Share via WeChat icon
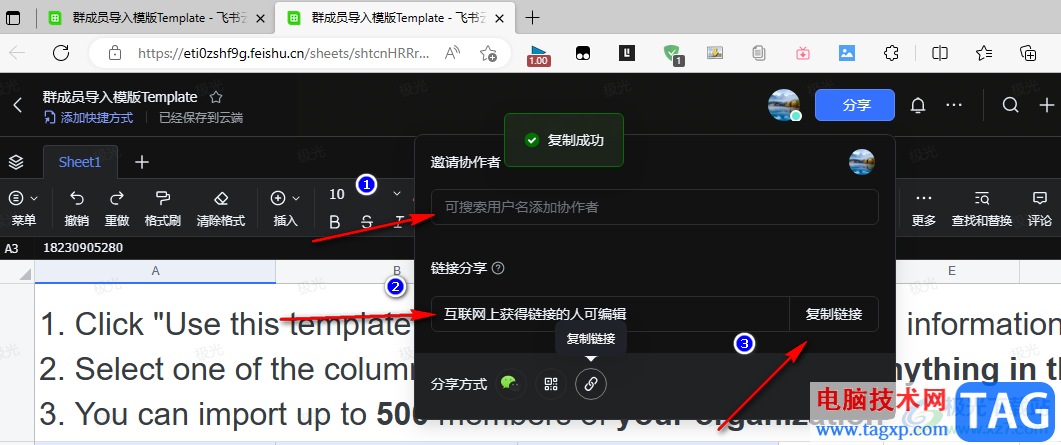The height and width of the screenshot is (445, 1061). [x=510, y=384]
